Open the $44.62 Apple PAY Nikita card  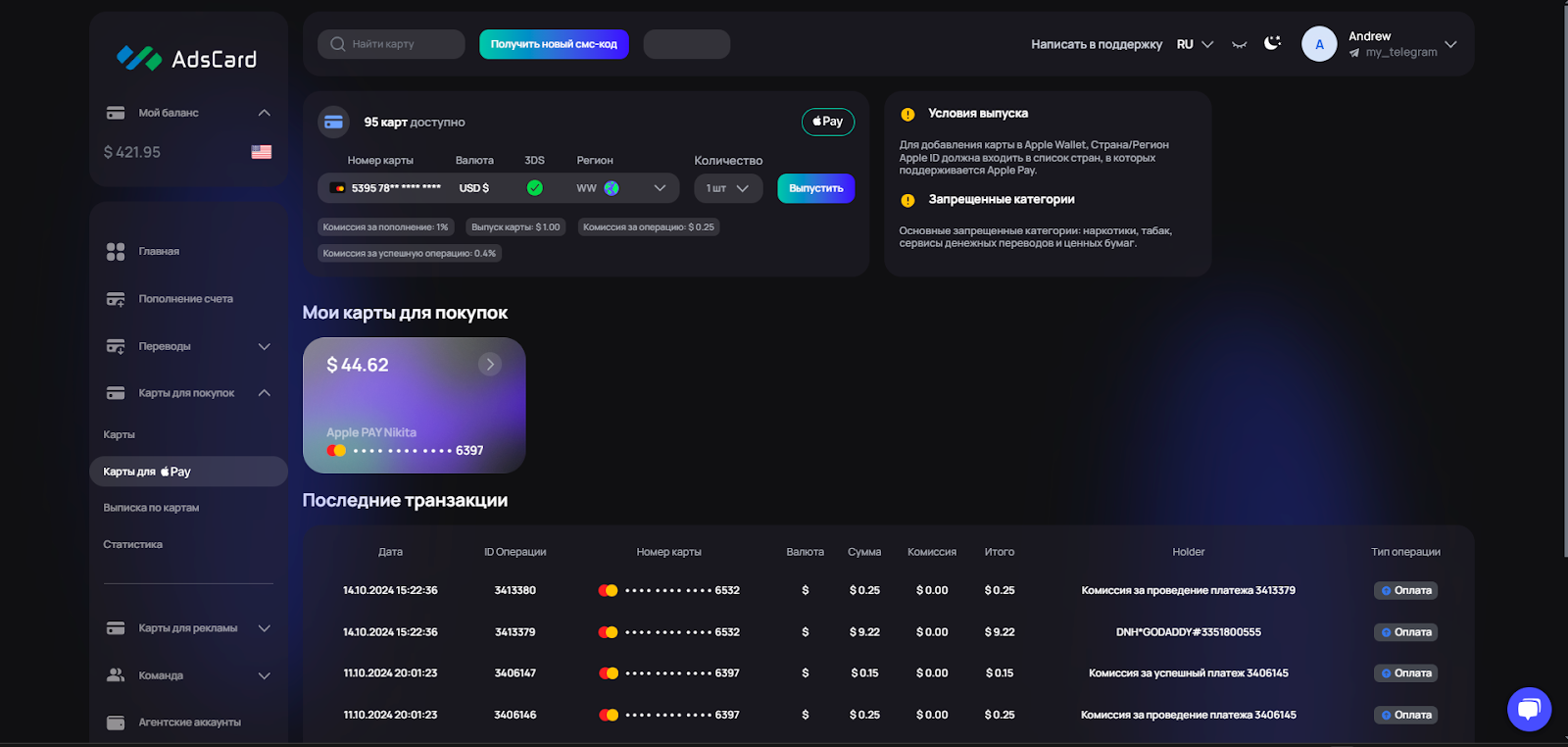[414, 406]
